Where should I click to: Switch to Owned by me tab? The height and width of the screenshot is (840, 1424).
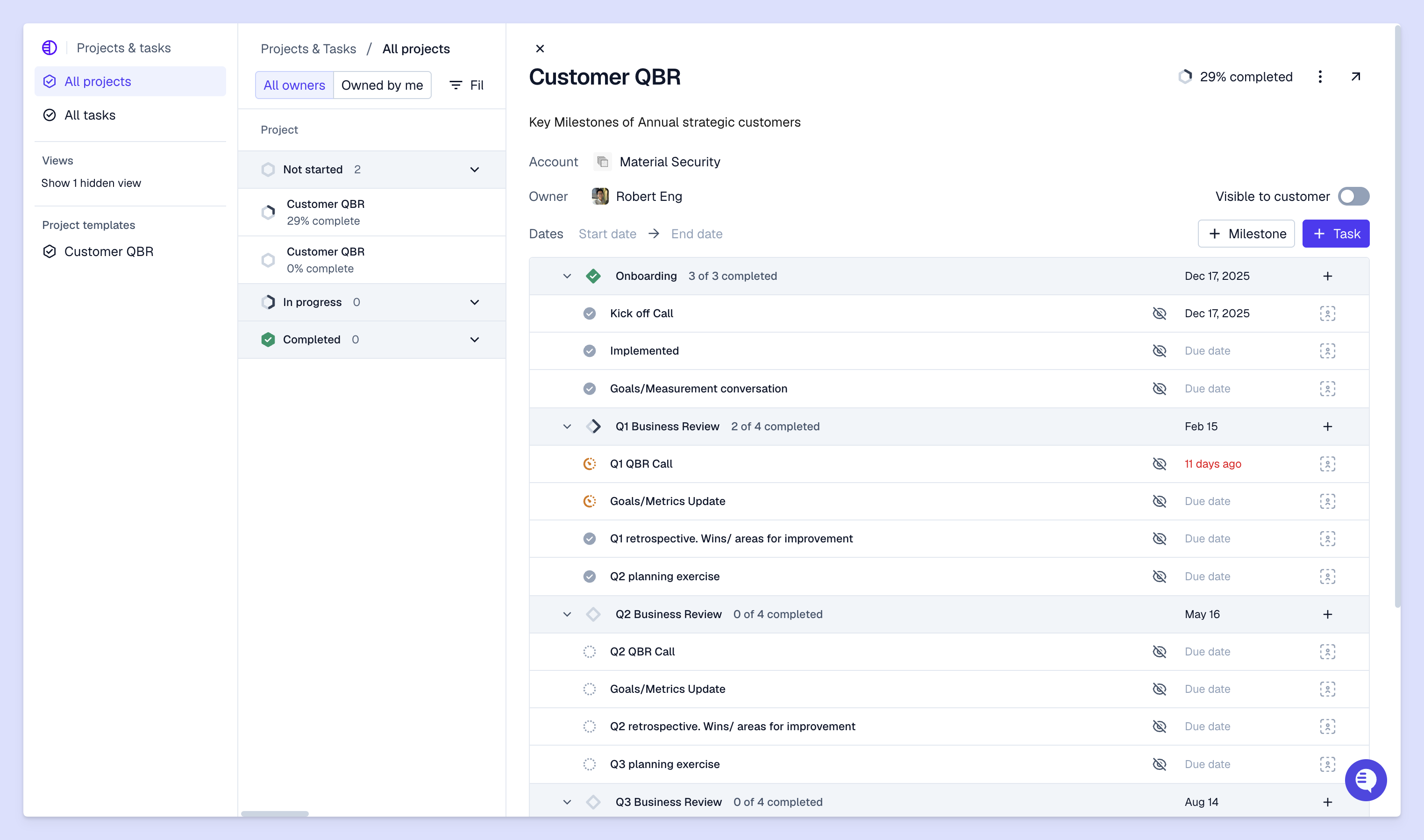click(382, 85)
